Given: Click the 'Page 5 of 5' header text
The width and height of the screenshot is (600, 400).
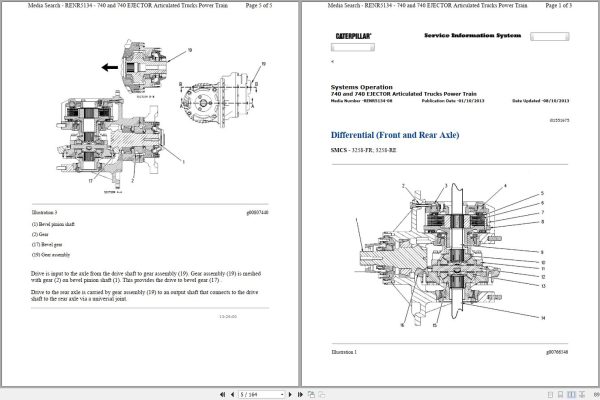Looking at the screenshot, I should point(259,5).
